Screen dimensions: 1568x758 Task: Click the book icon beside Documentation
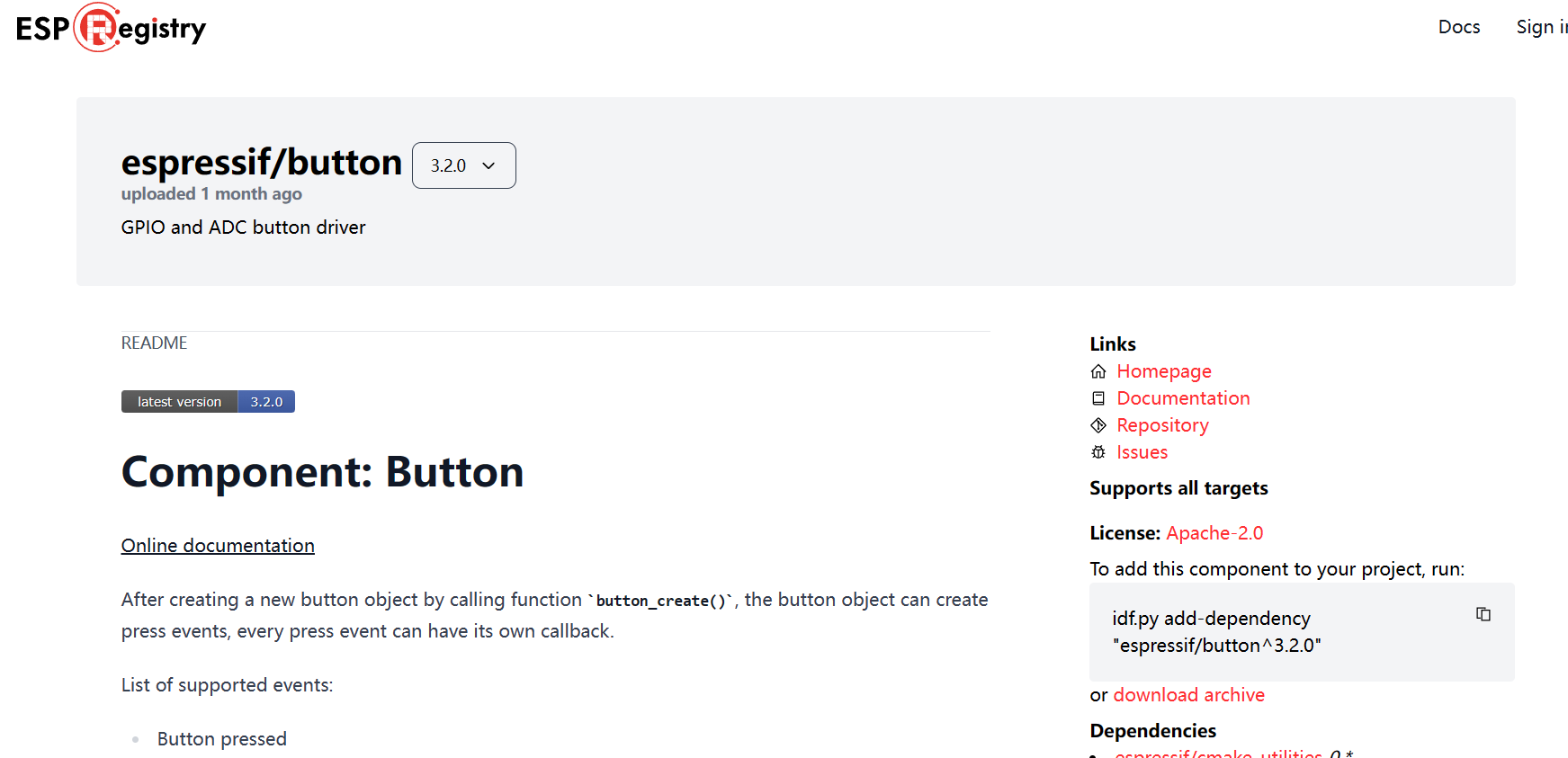[1098, 398]
